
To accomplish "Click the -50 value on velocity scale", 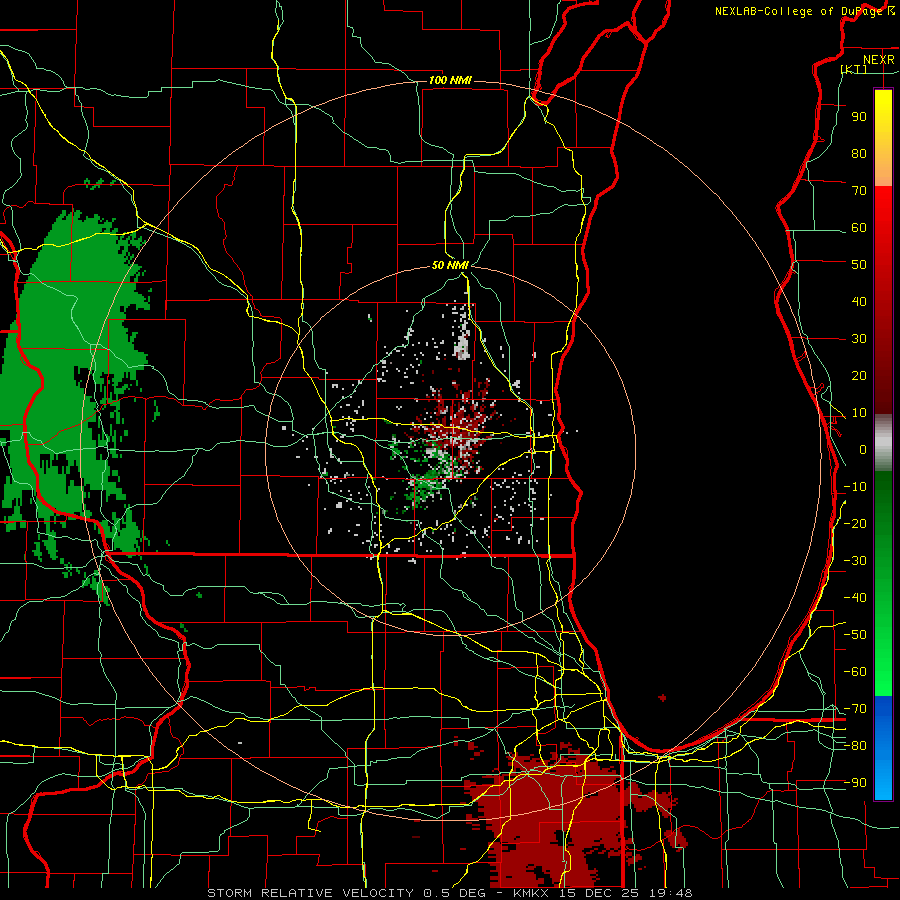I will pos(855,635).
